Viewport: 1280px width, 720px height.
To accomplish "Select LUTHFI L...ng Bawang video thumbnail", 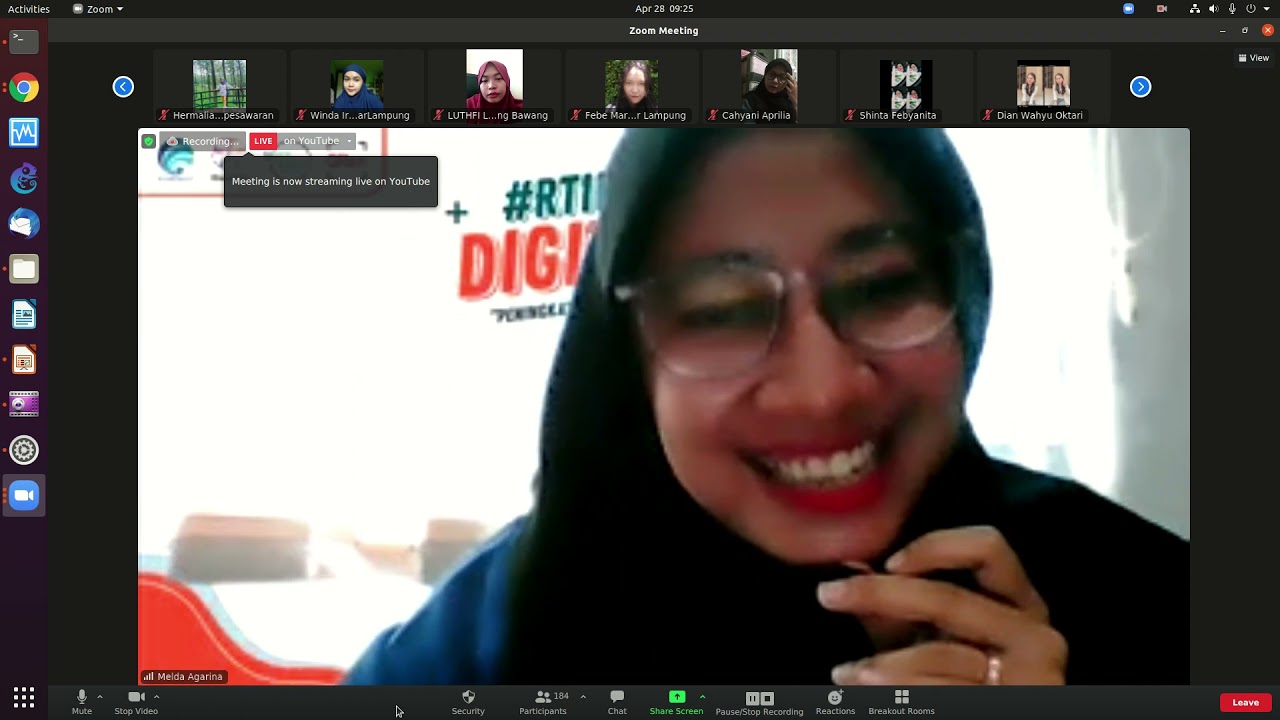I will pyautogui.click(x=494, y=86).
